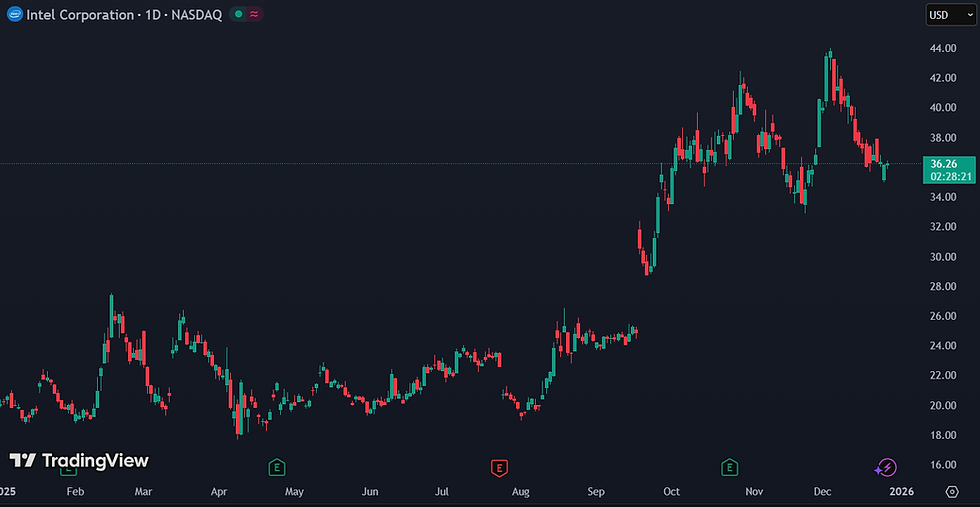Click the 16.00 price axis label
The image size is (980, 507).
pos(942,465)
